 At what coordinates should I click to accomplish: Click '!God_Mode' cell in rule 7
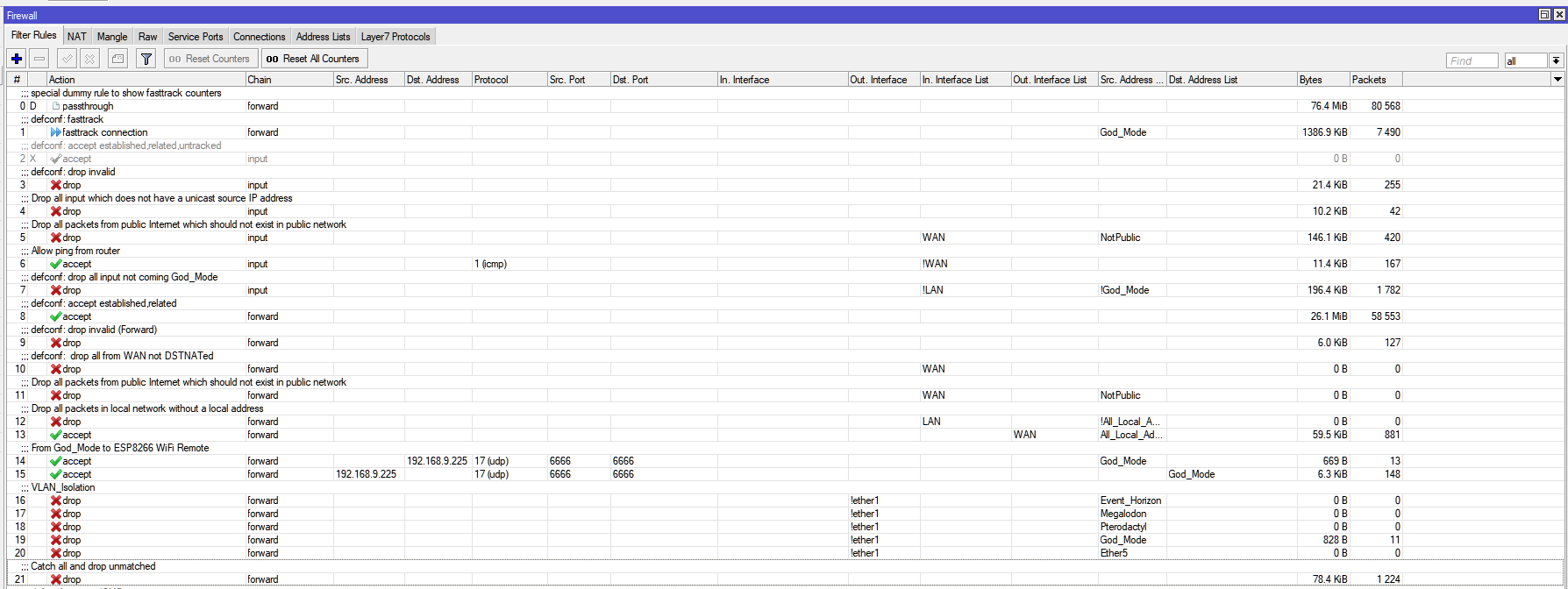[x=1124, y=290]
